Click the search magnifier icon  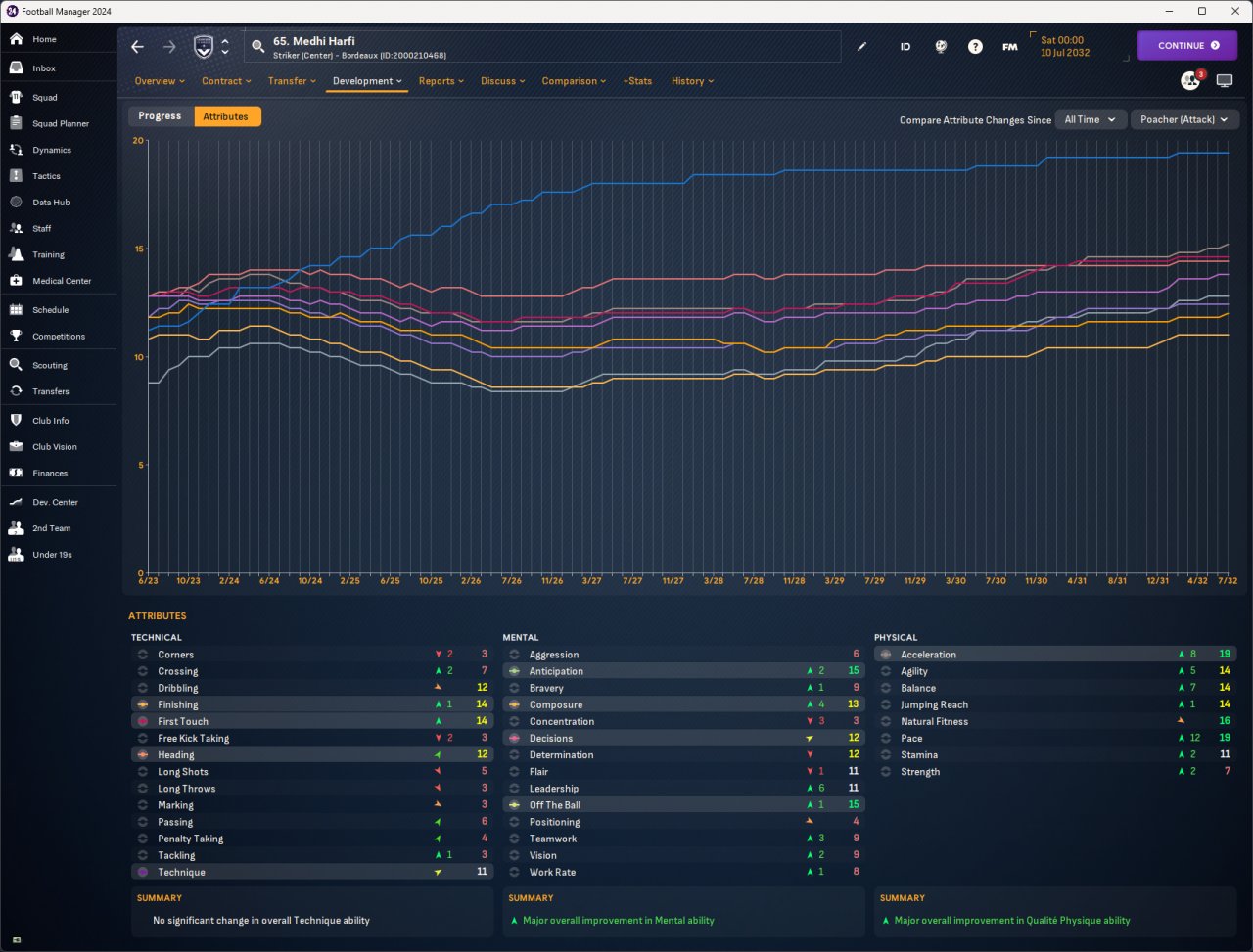[x=258, y=47]
